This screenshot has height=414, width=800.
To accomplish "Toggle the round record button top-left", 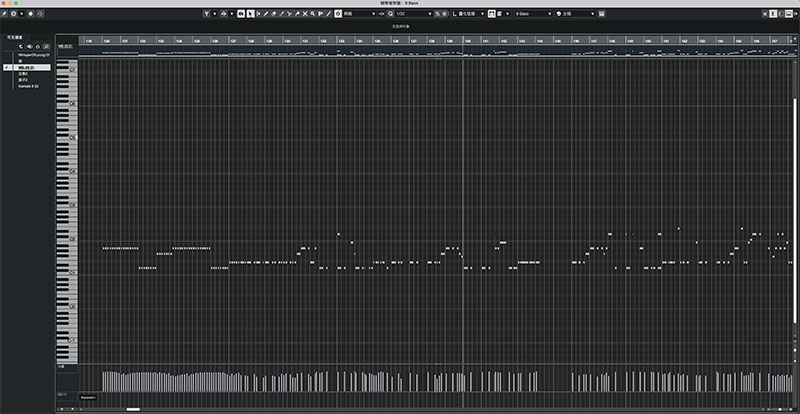I will coord(31,14).
